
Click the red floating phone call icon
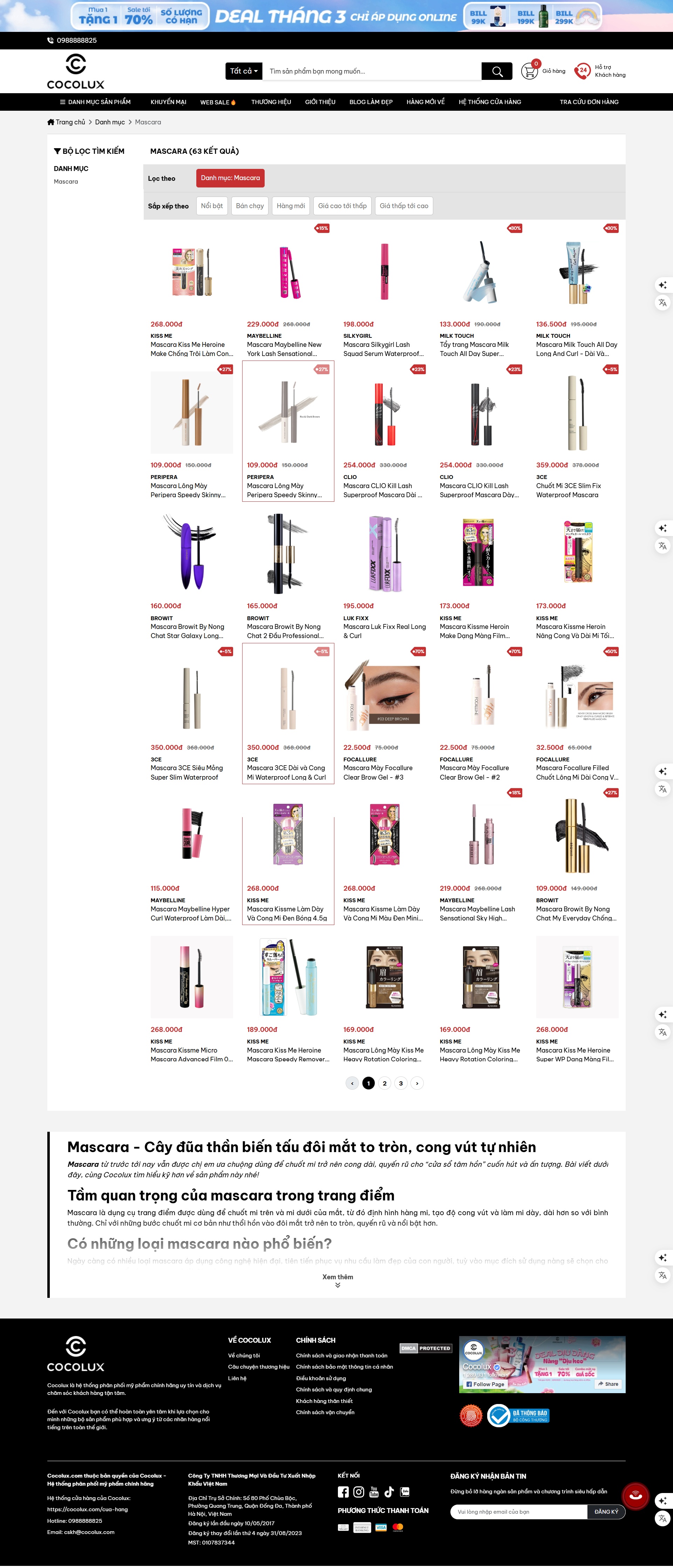point(635,1495)
